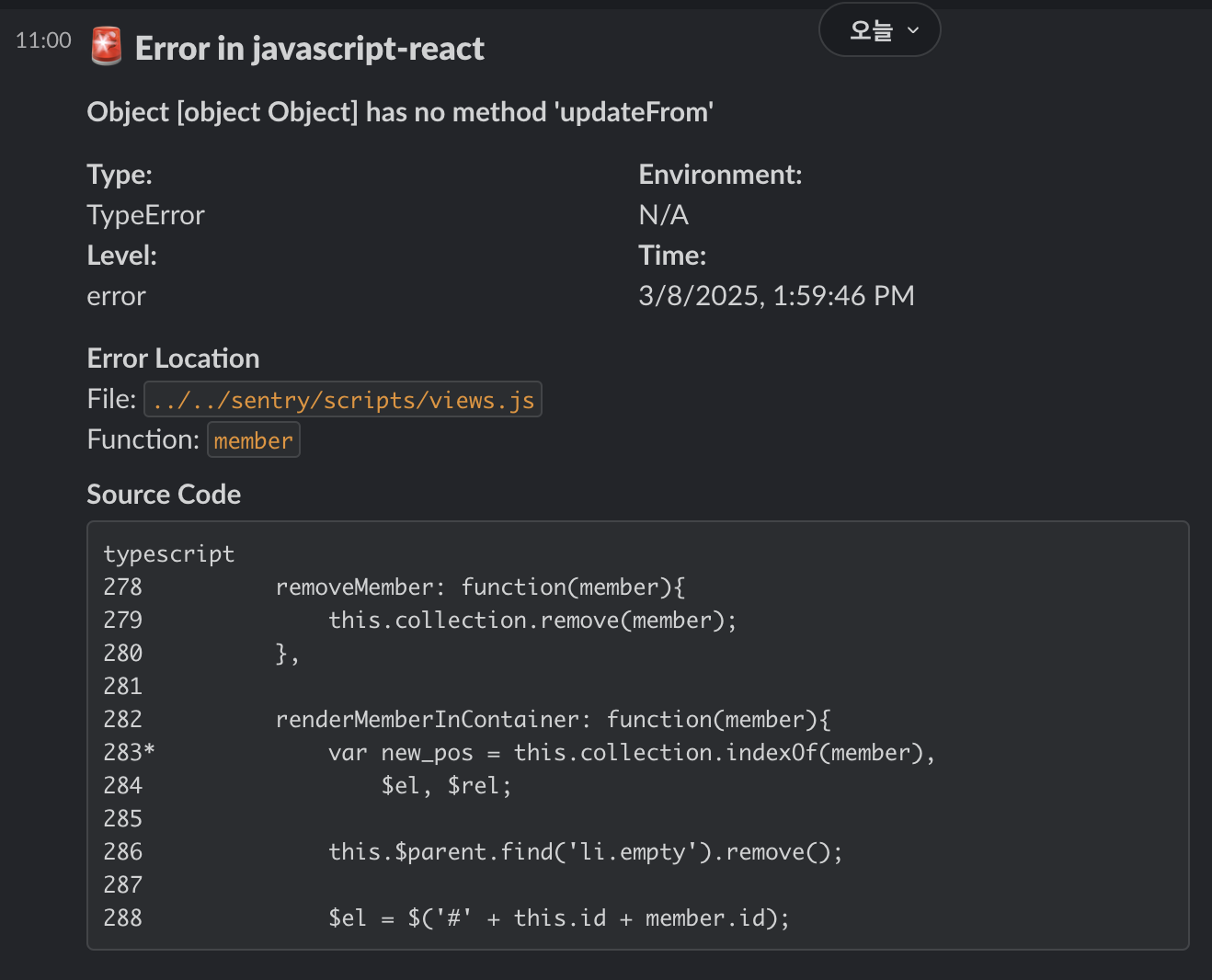Click the 'Level:' field label
Viewport: 1212px width, 980px height.
[121, 256]
